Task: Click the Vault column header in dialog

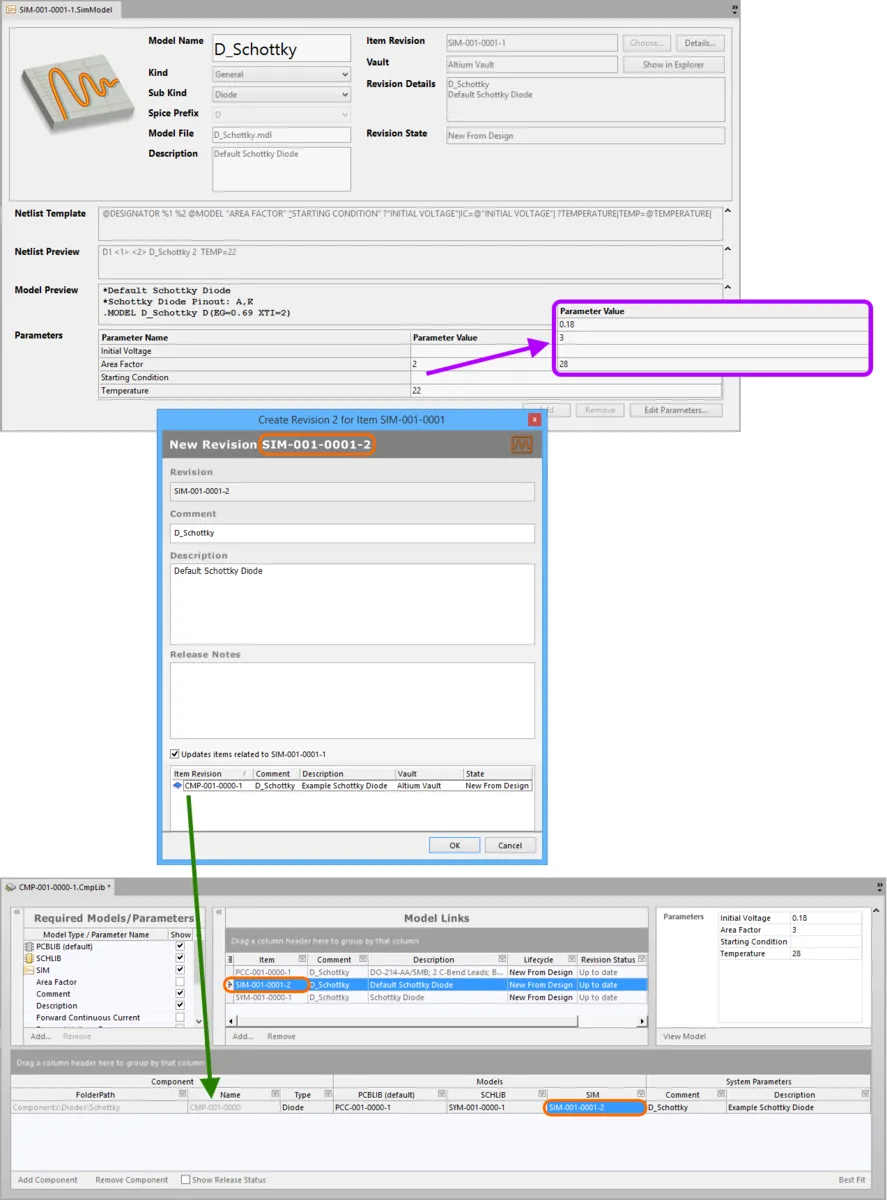Action: [428, 774]
